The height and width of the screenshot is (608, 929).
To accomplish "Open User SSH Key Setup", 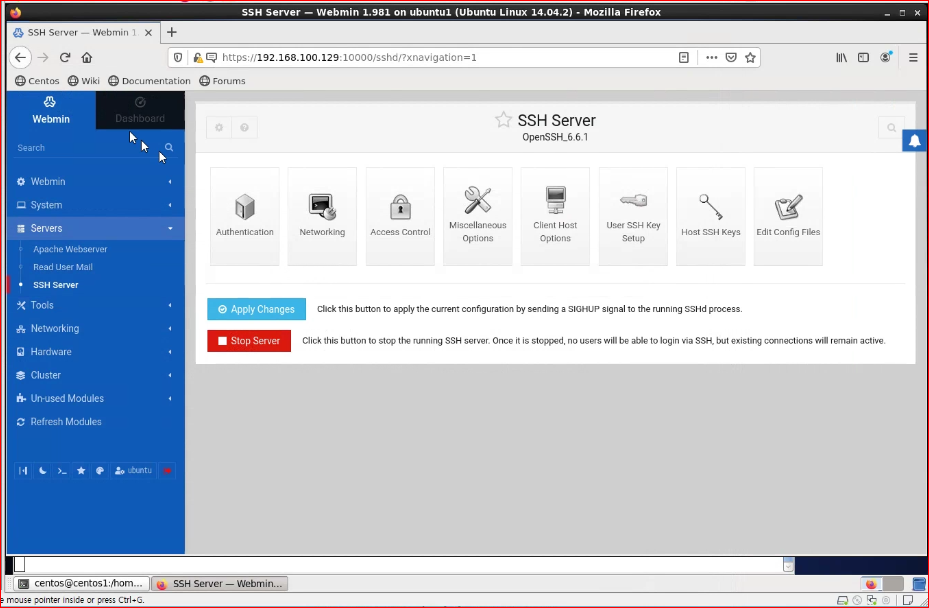I will (633, 216).
